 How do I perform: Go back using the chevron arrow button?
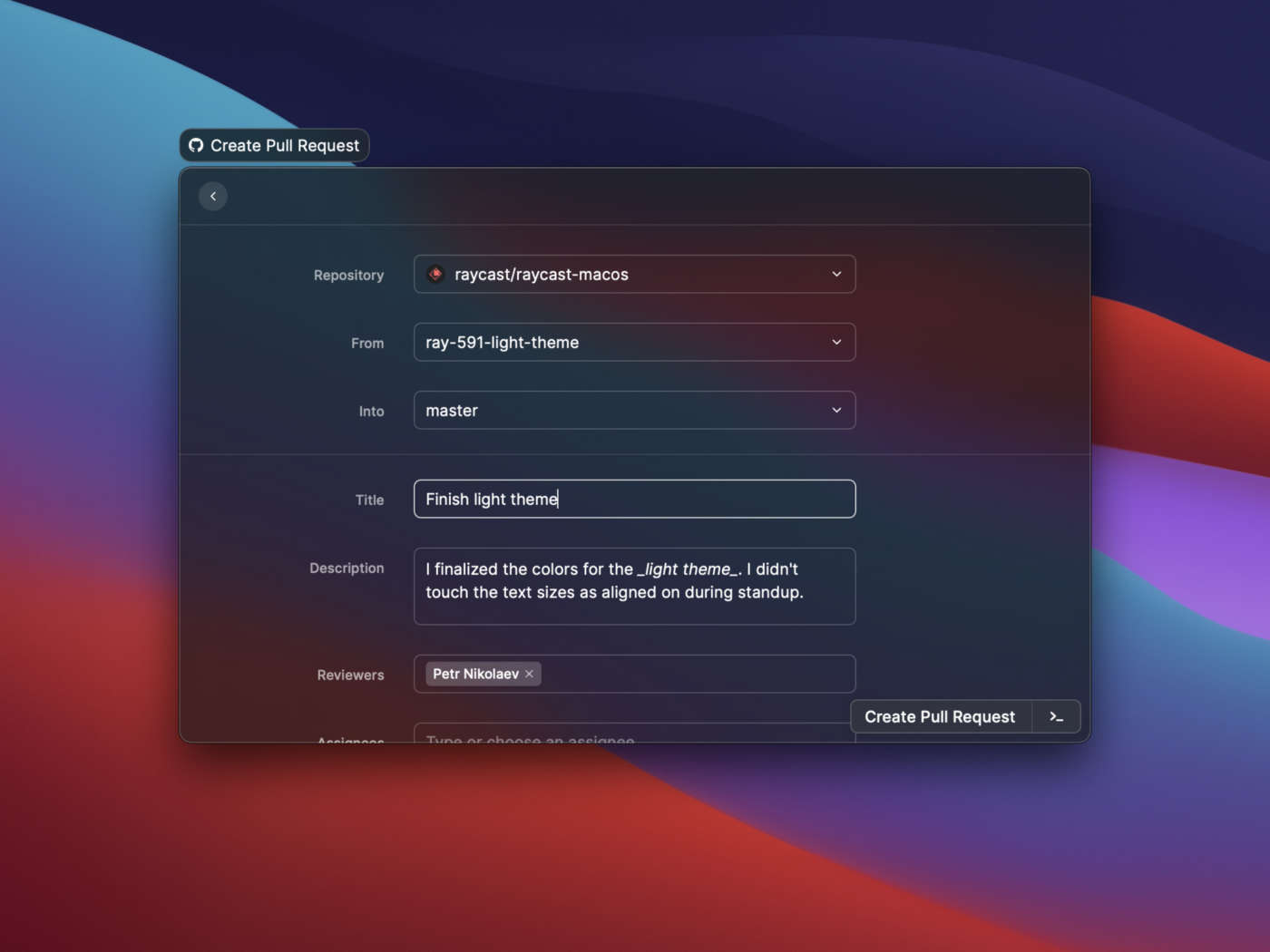point(213,196)
